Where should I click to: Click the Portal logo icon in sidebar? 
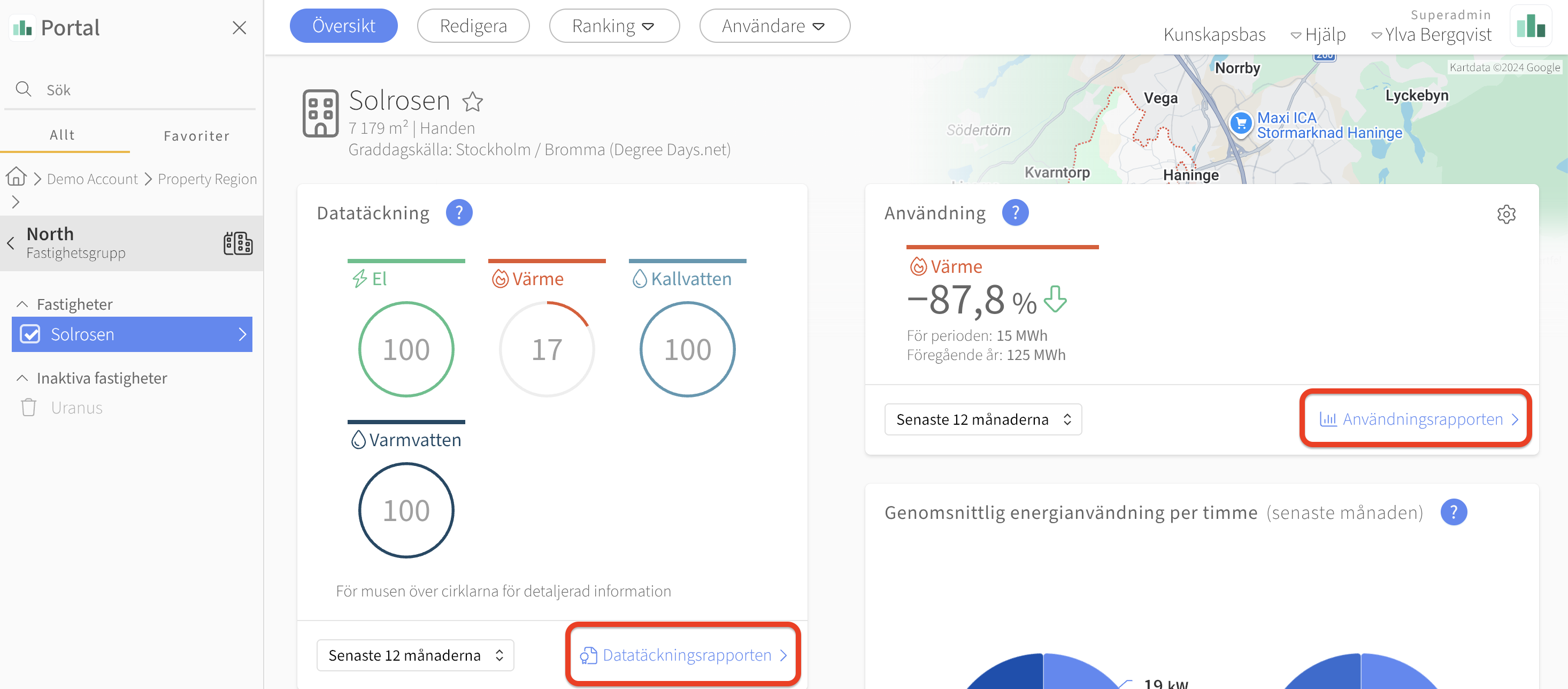(22, 27)
